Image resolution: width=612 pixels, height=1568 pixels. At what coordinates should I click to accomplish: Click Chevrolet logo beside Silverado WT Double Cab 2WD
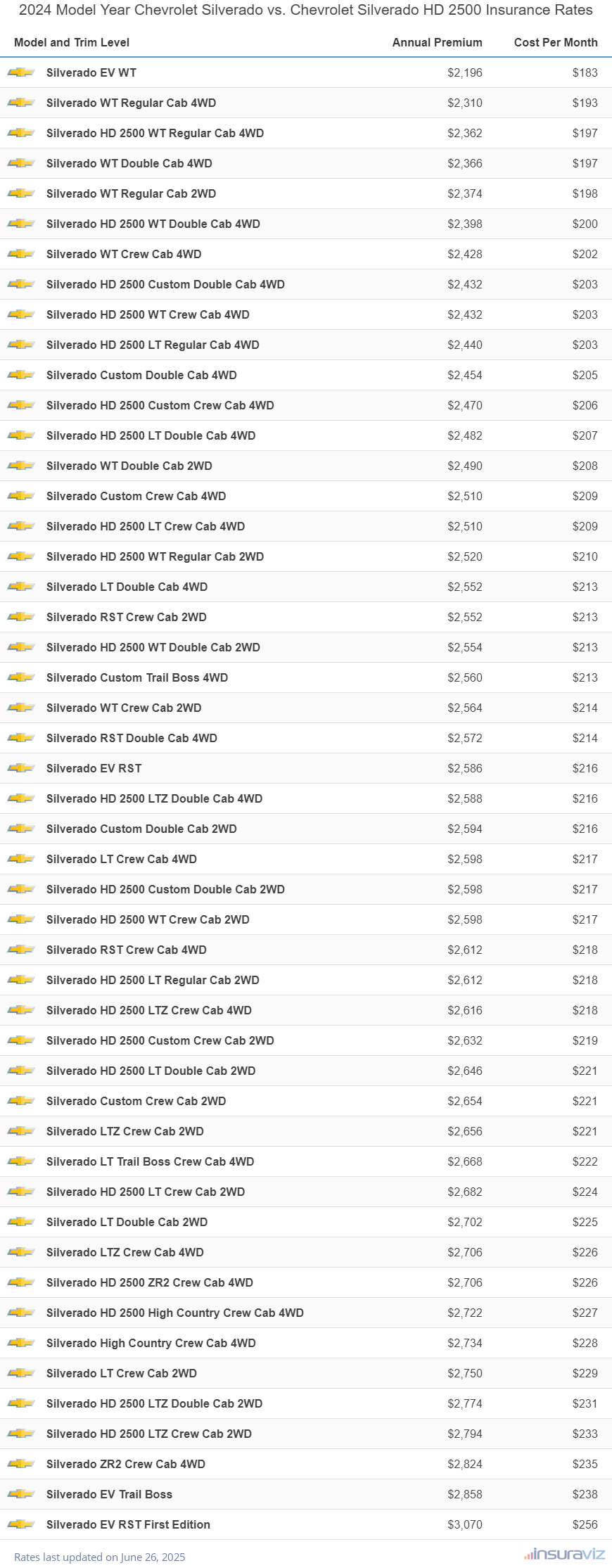click(21, 466)
